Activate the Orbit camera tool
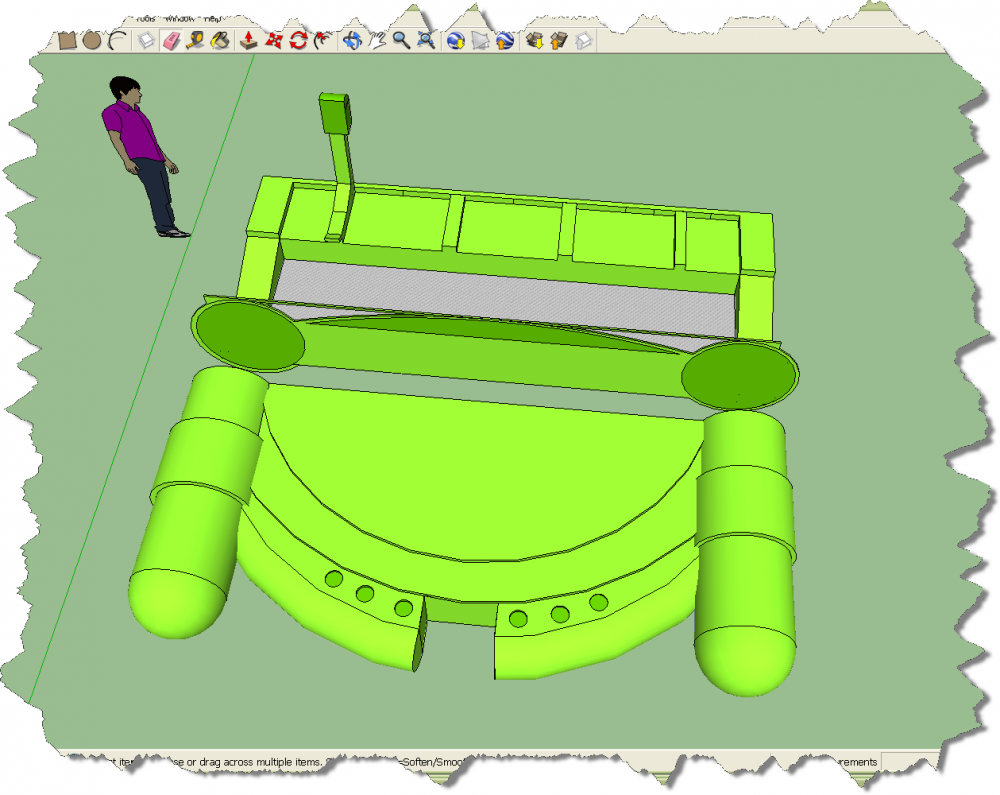Viewport: 1000px width, 795px height. click(x=352, y=41)
